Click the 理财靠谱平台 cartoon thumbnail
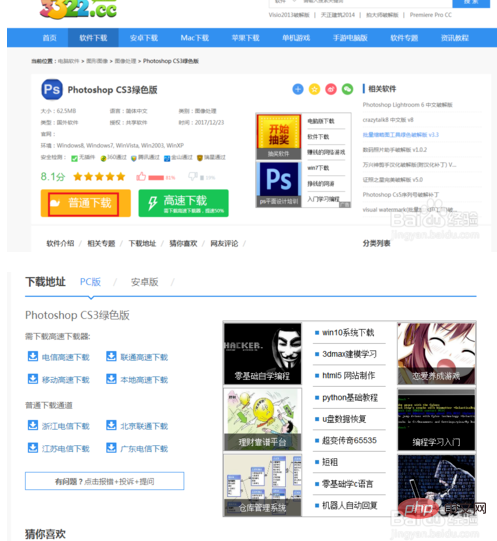Screen dimensions: 497x541 tap(263, 419)
